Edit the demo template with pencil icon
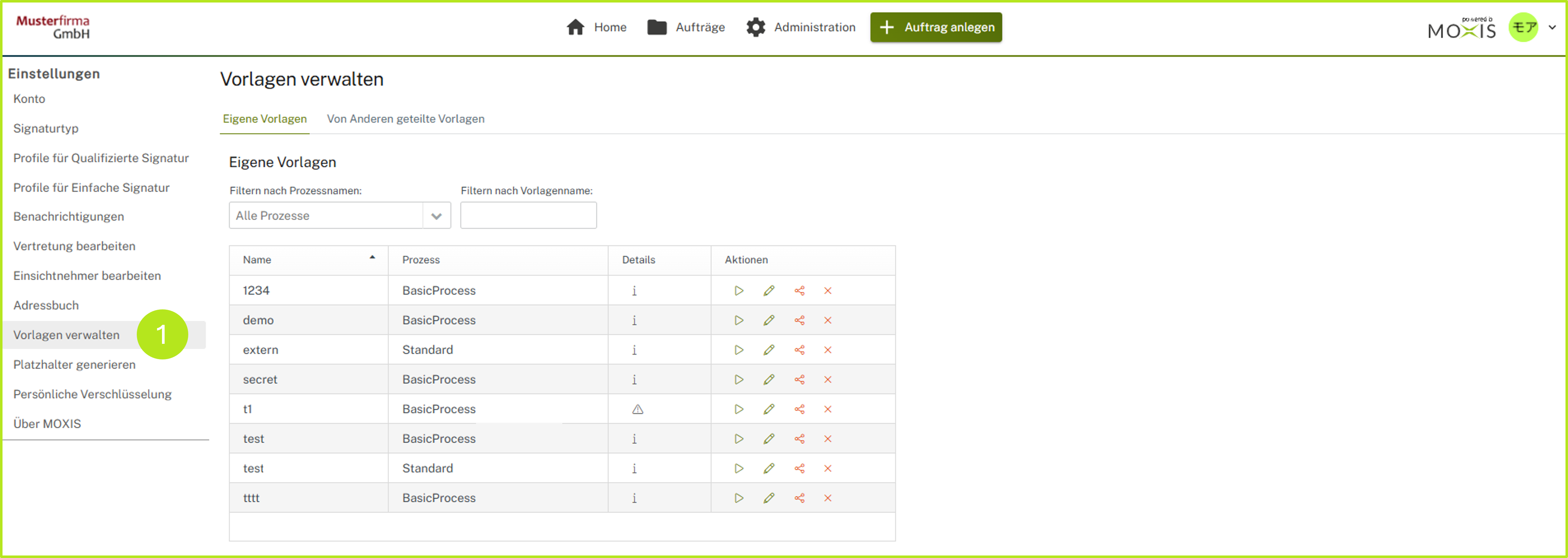 point(769,321)
